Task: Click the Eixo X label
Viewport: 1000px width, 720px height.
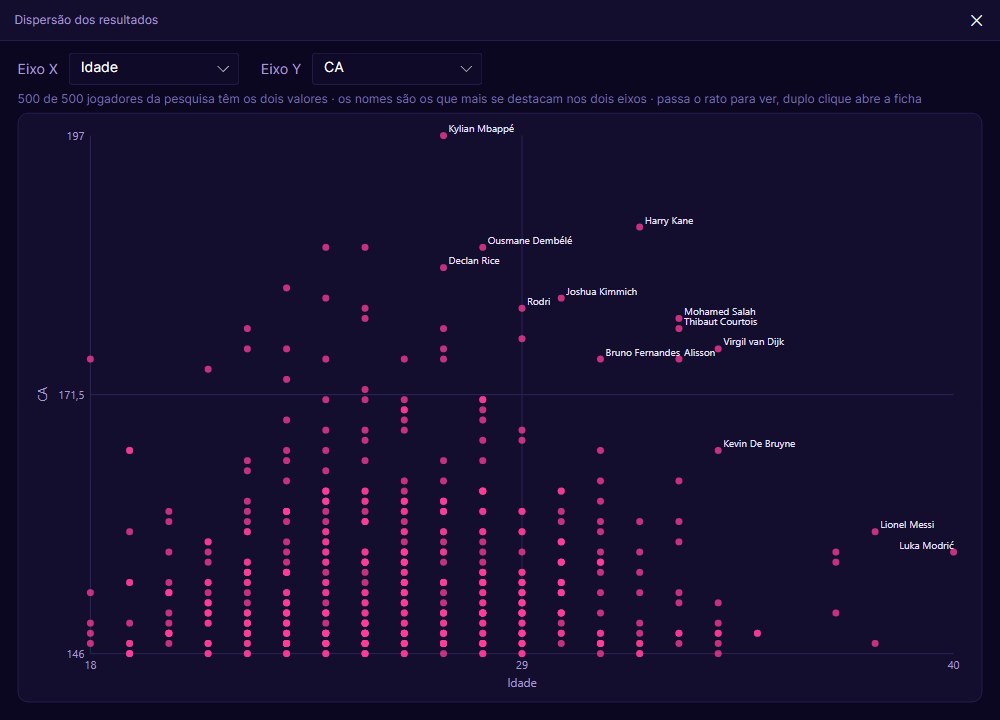Action: [38, 70]
